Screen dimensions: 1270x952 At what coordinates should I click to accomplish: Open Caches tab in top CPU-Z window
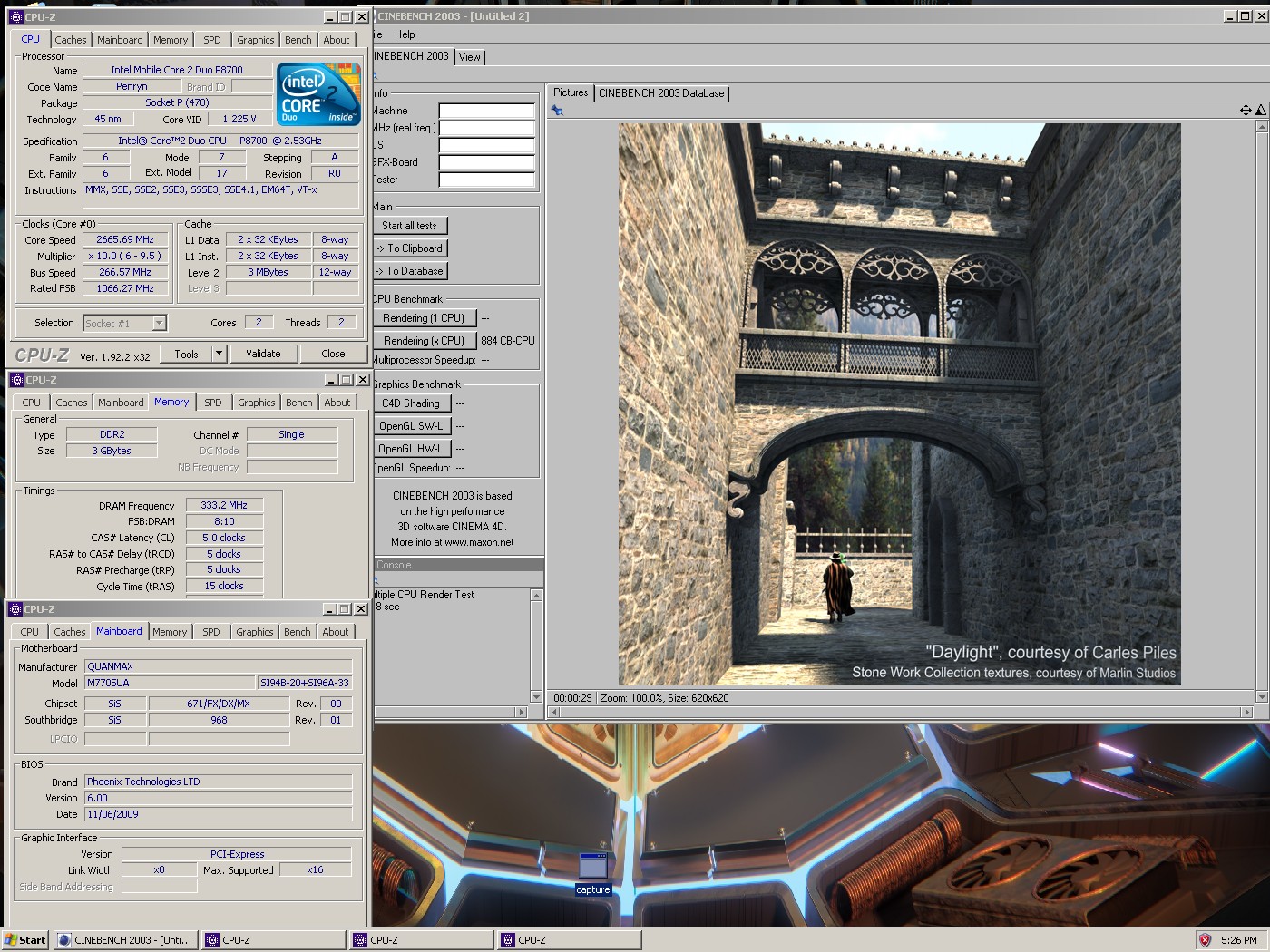[x=71, y=40]
